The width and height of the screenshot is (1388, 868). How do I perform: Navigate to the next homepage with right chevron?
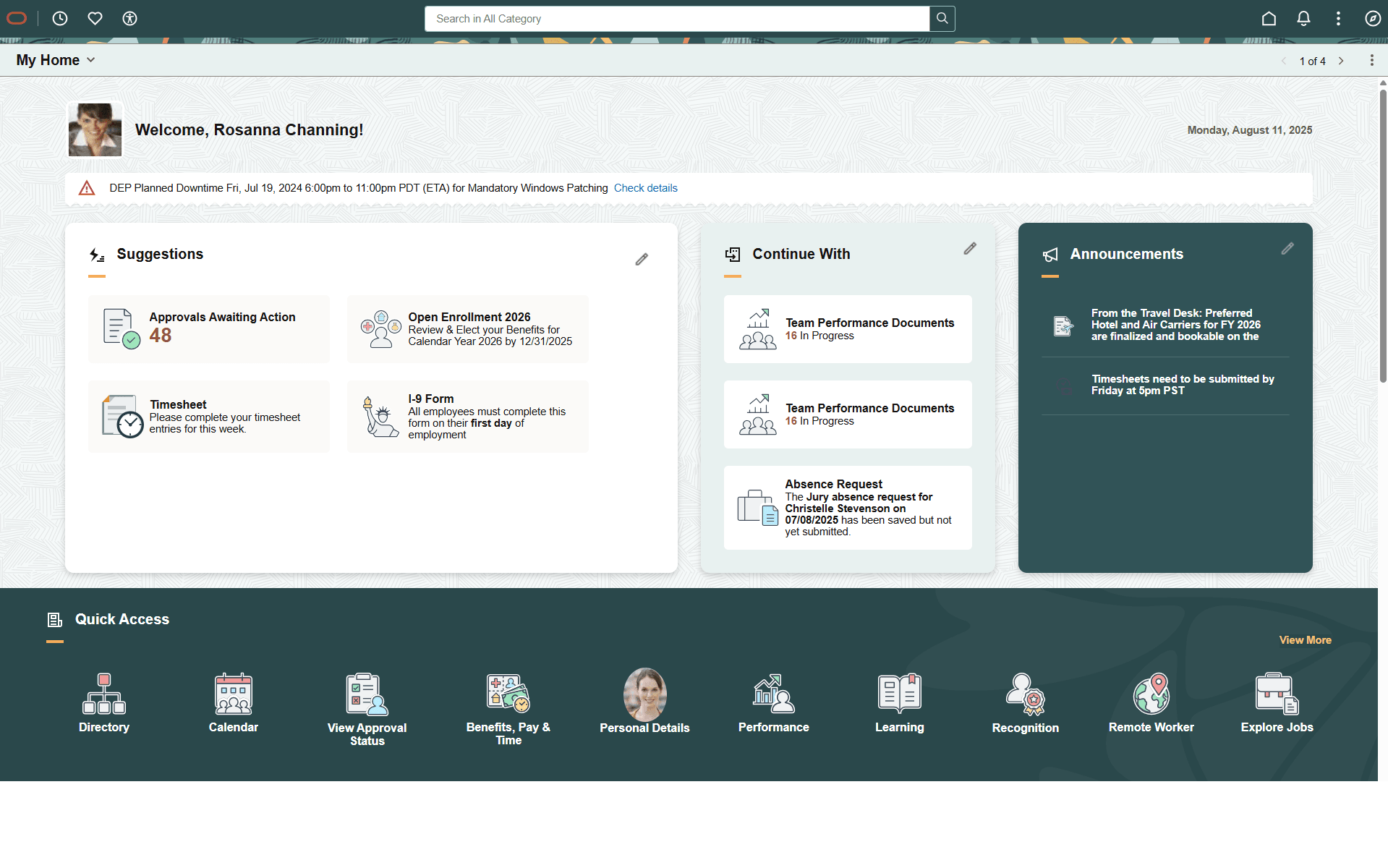click(x=1342, y=61)
